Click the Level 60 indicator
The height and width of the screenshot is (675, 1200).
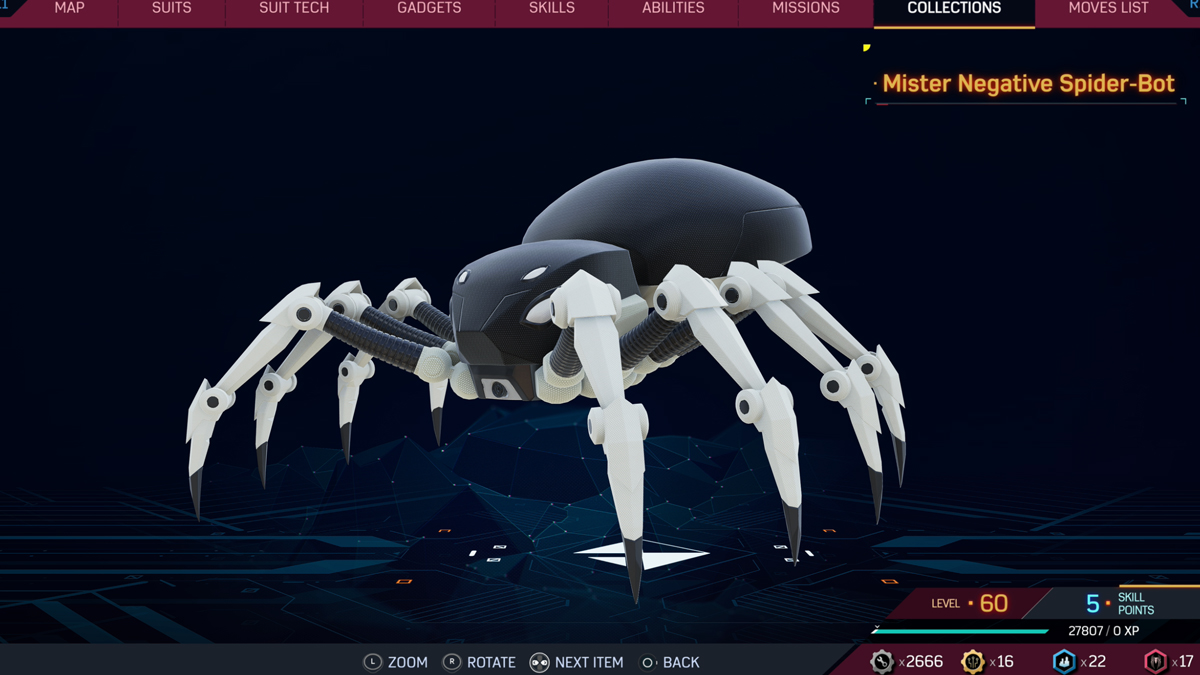pyautogui.click(x=970, y=603)
